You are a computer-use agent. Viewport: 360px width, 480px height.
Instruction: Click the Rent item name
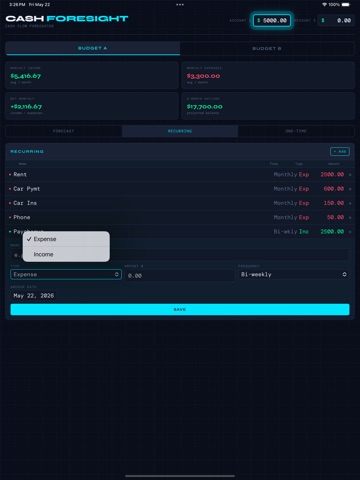coord(20,174)
